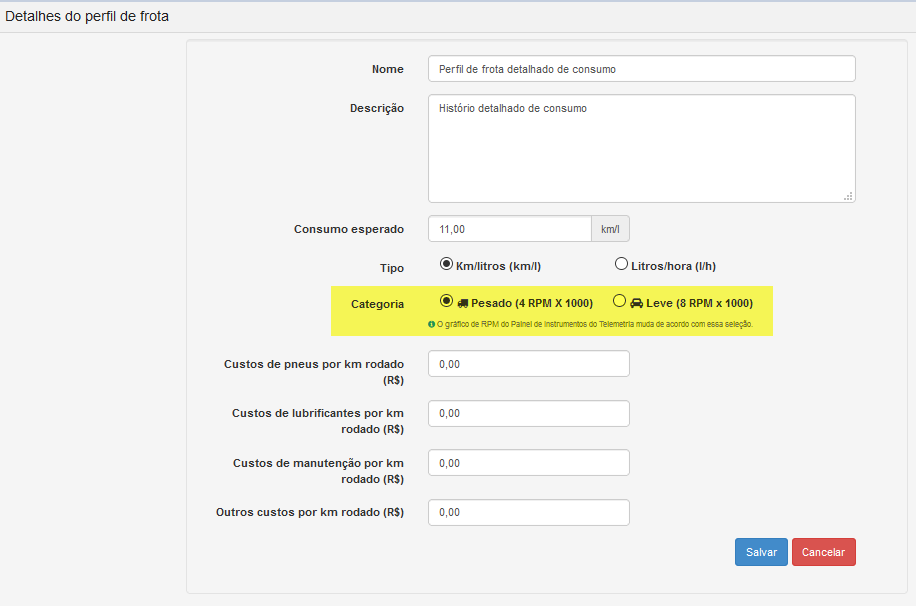Click the Detalhes do perfil de frota heading
Screen dimensions: 916x606
click(87, 16)
